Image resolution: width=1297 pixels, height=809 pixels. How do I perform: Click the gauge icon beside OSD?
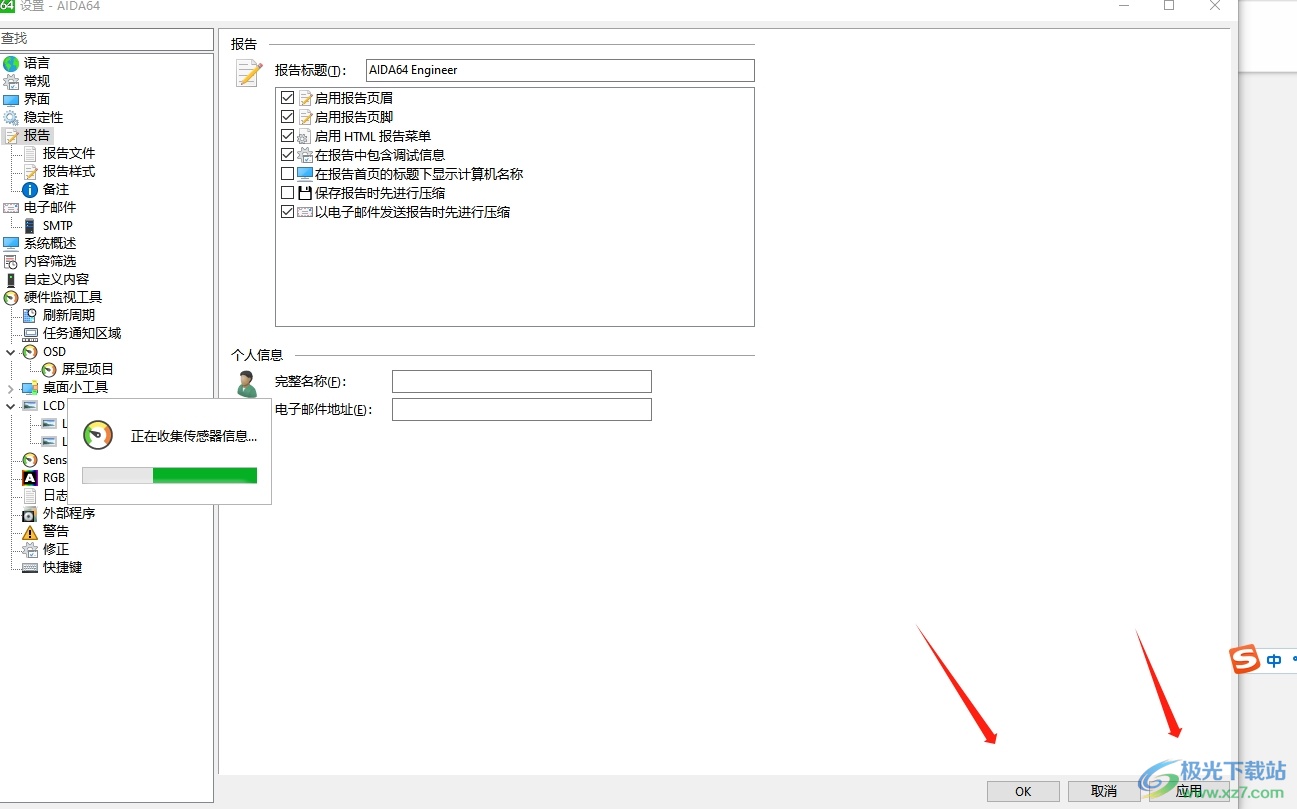(30, 351)
